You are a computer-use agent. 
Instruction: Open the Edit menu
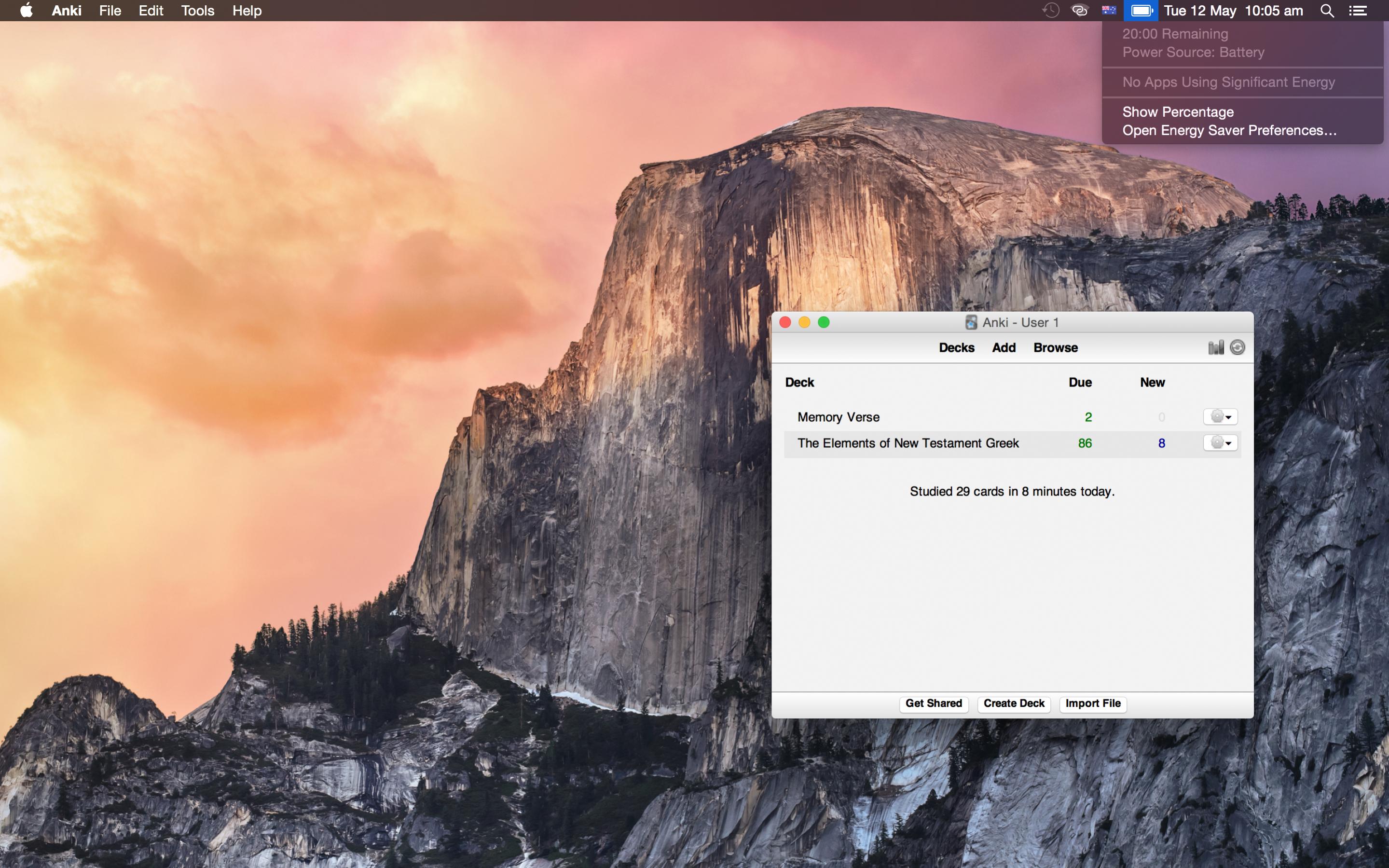pos(151,10)
